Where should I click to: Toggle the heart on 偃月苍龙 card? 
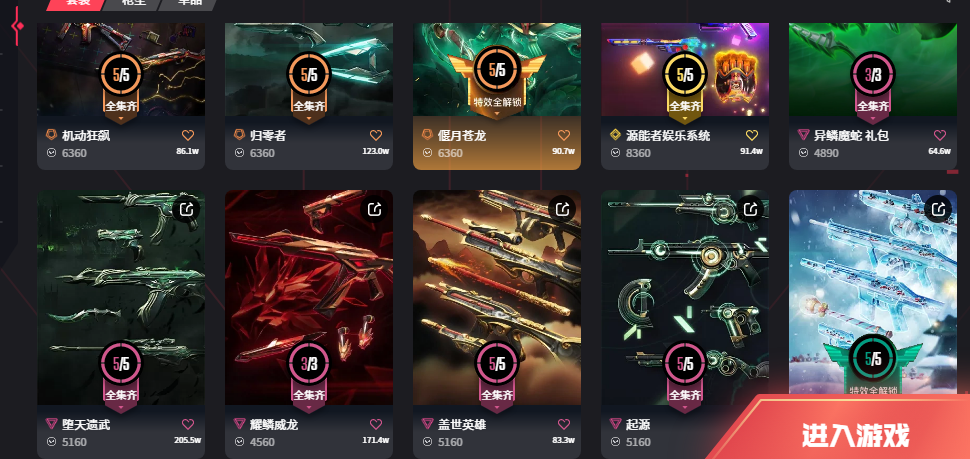point(564,135)
